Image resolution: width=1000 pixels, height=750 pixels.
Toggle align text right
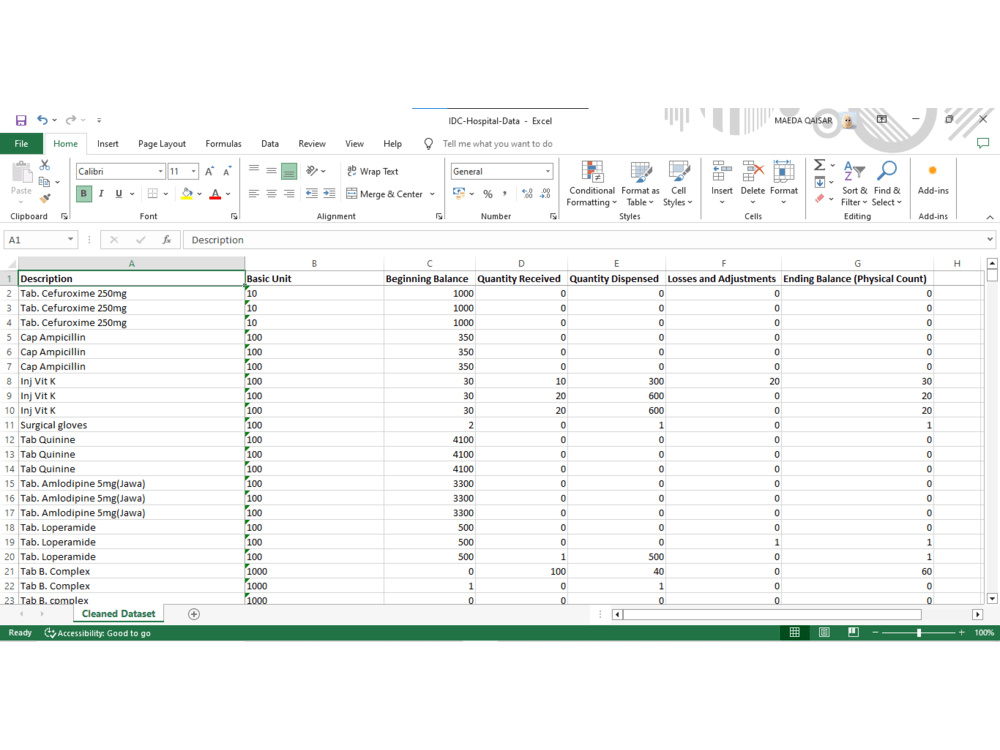289,193
